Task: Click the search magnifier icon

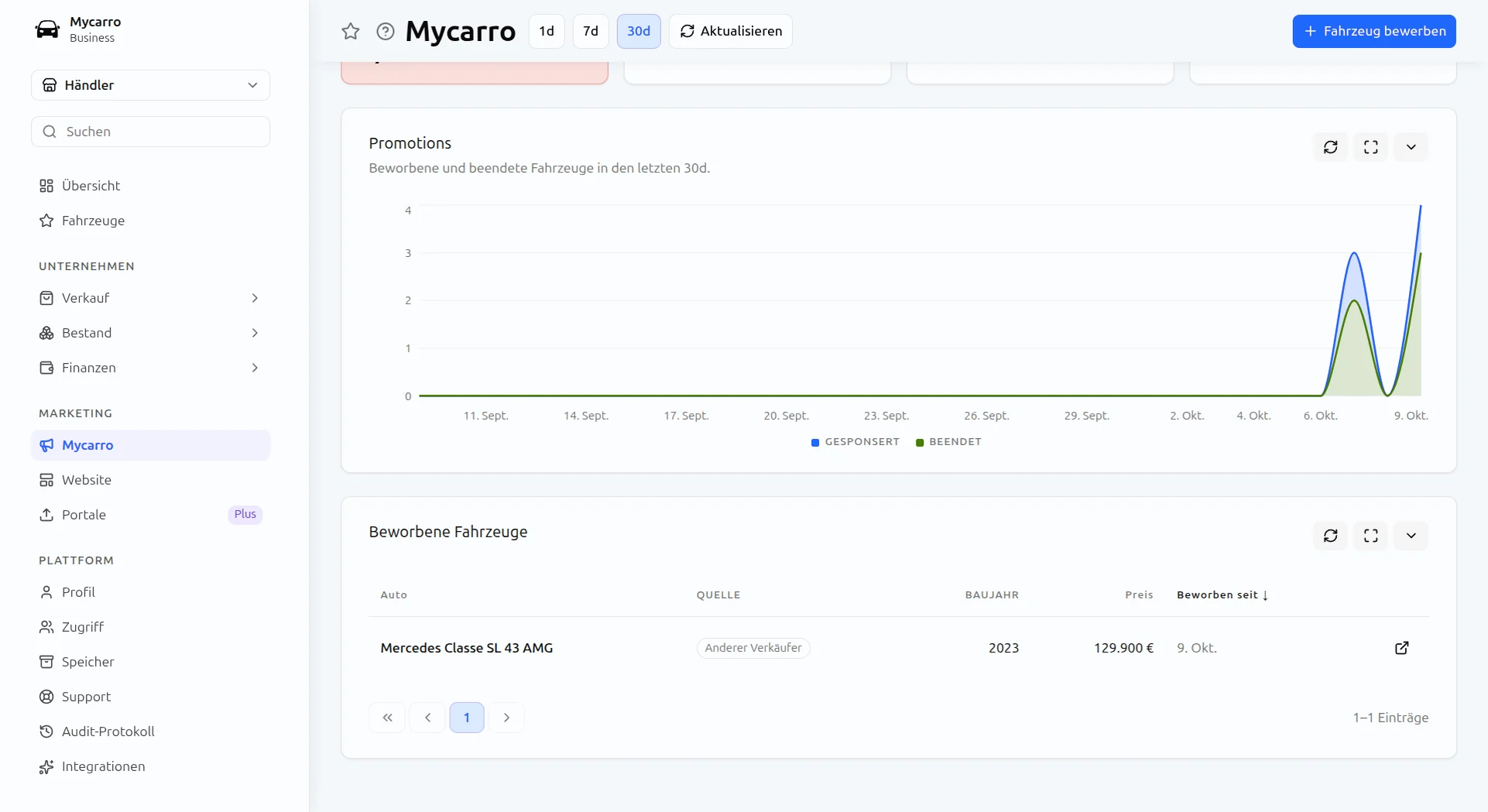Action: (50, 132)
